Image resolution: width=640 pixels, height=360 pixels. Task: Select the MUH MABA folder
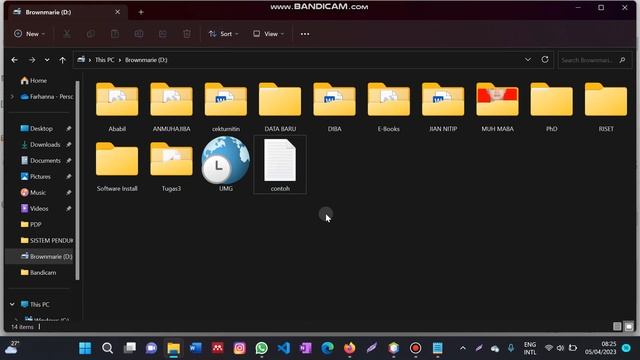497,107
